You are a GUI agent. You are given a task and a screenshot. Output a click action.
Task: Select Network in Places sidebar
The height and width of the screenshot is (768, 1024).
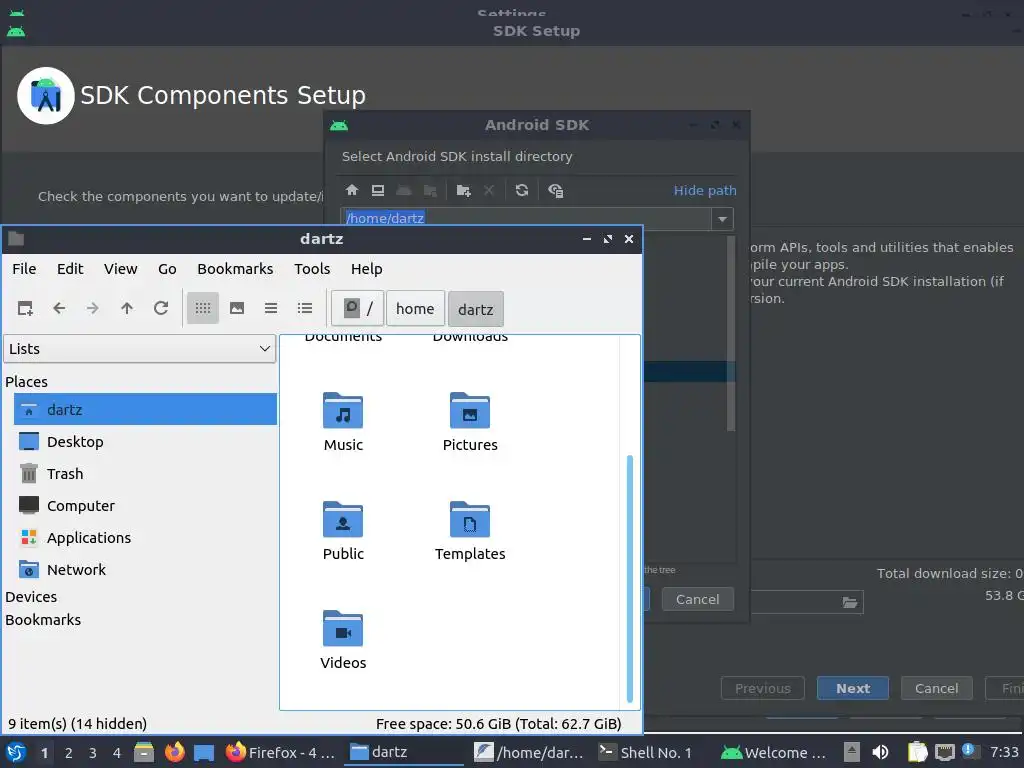[x=145, y=569]
